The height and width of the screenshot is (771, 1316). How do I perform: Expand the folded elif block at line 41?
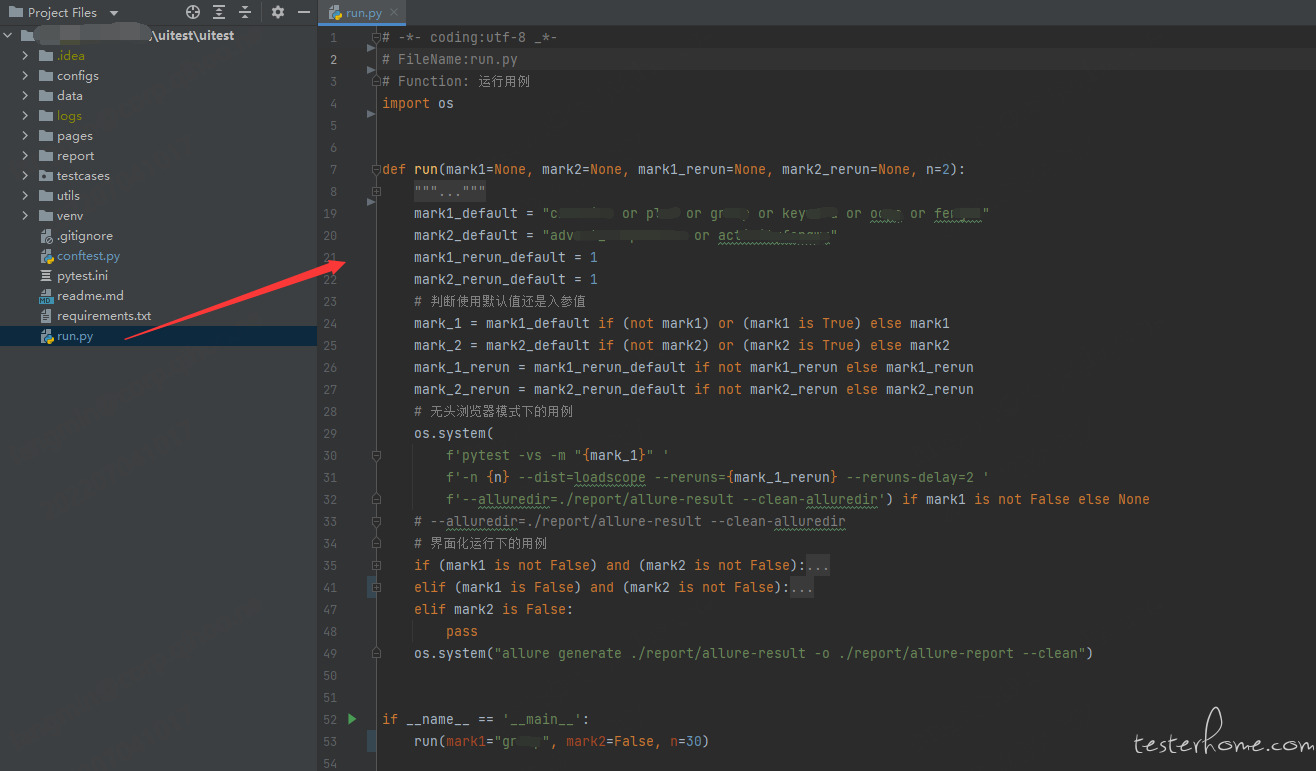(x=376, y=587)
